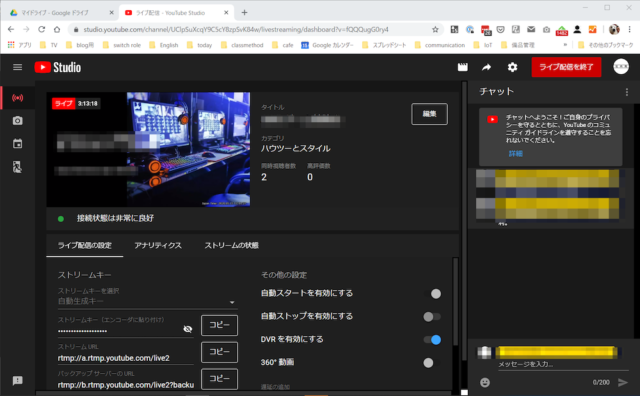640x396 pixels.
Task: Open the YouTube Studio hamburger menu
Action: pos(18,67)
